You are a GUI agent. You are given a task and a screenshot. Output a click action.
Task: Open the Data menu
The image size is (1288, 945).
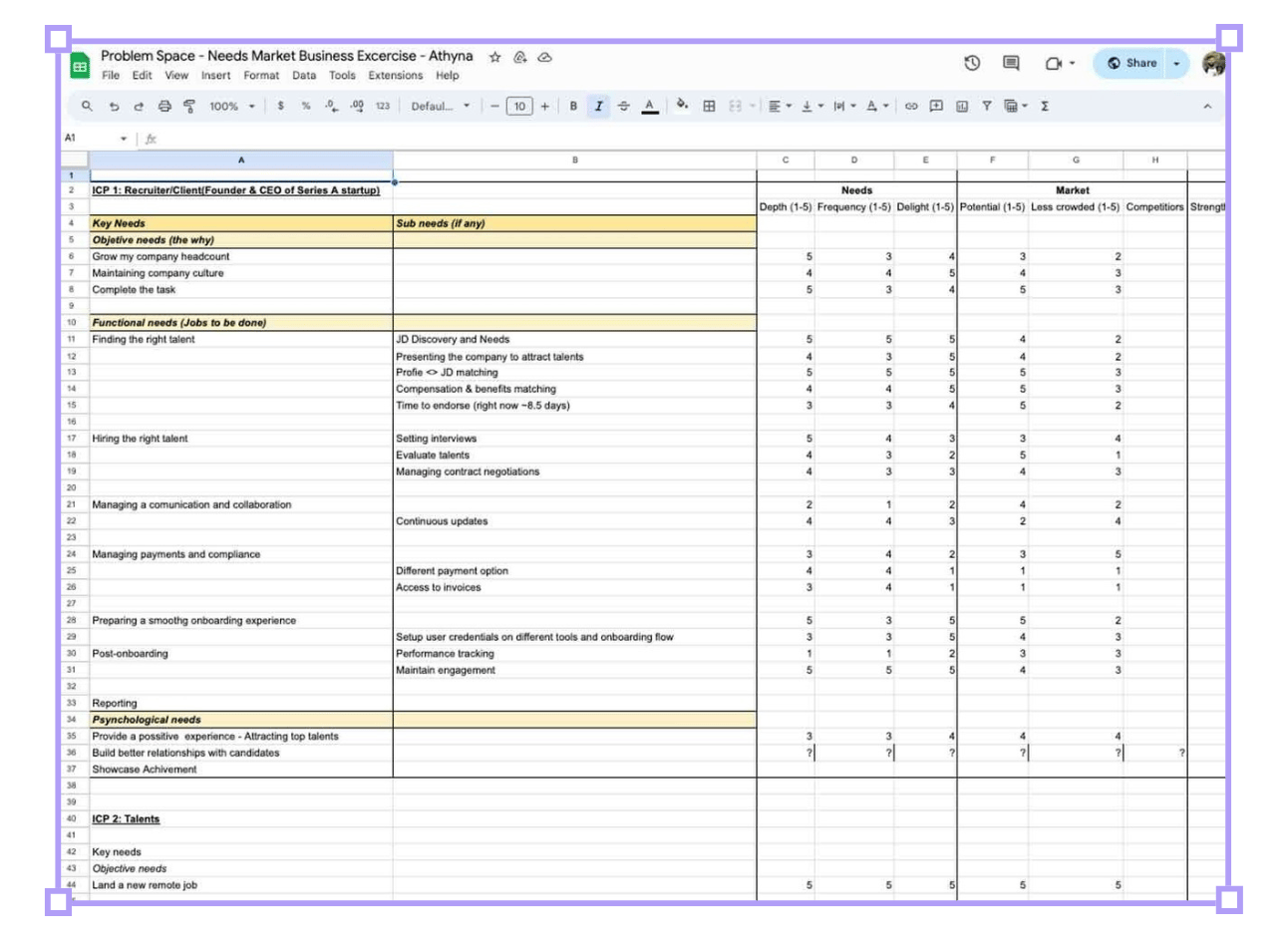[304, 76]
